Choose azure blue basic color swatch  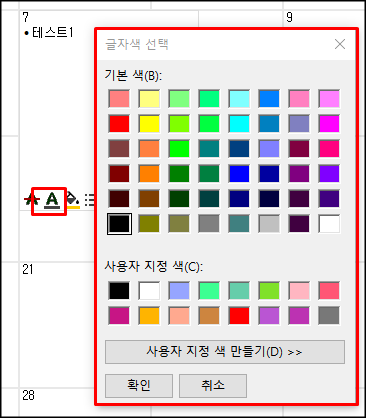click(x=269, y=99)
